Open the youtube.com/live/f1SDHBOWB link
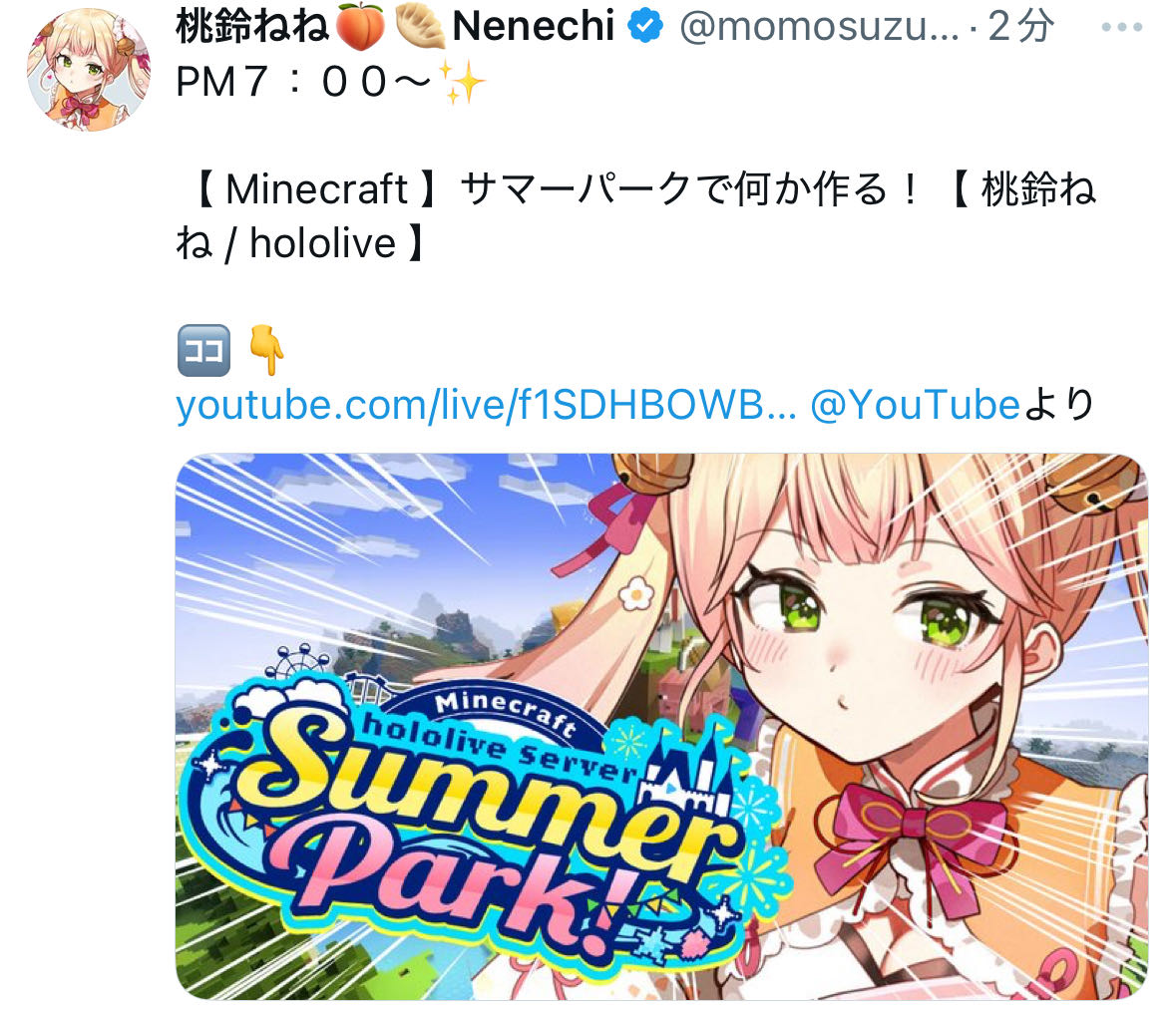1176x1011 pixels. [486, 406]
